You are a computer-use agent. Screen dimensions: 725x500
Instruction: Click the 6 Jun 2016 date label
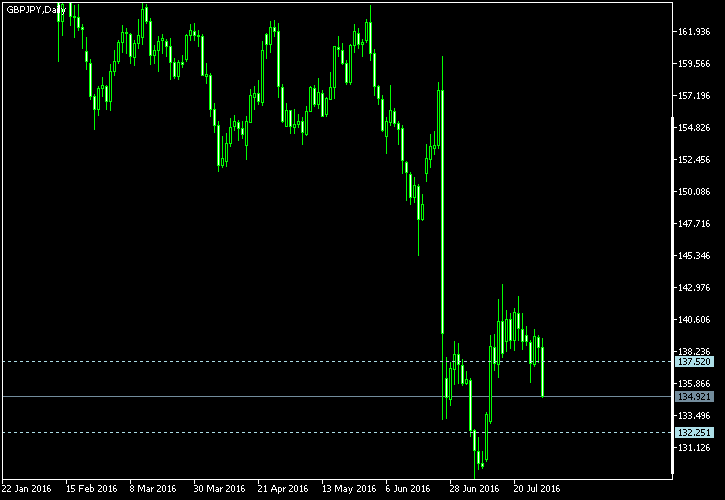tap(408, 489)
